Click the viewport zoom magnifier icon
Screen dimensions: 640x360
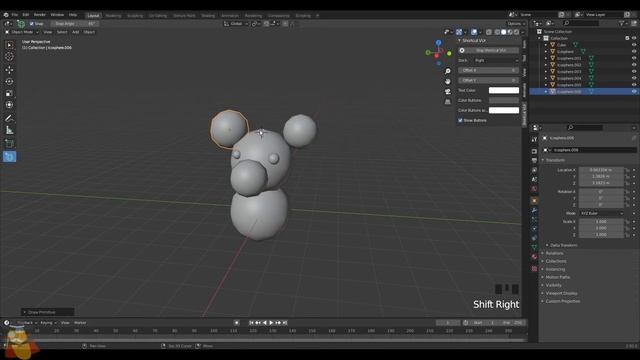pyautogui.click(x=448, y=71)
